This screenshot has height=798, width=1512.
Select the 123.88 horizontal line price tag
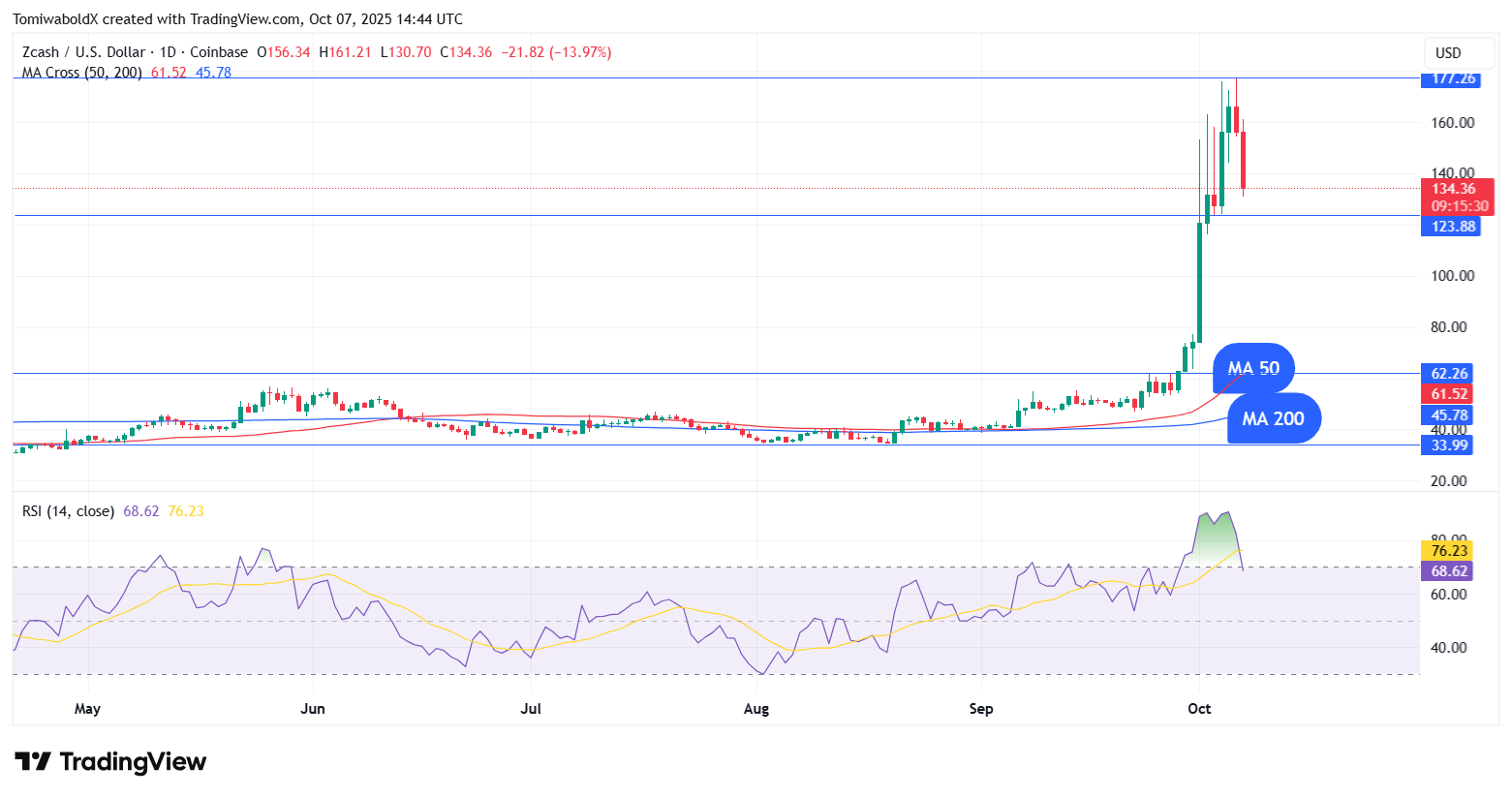point(1450,227)
